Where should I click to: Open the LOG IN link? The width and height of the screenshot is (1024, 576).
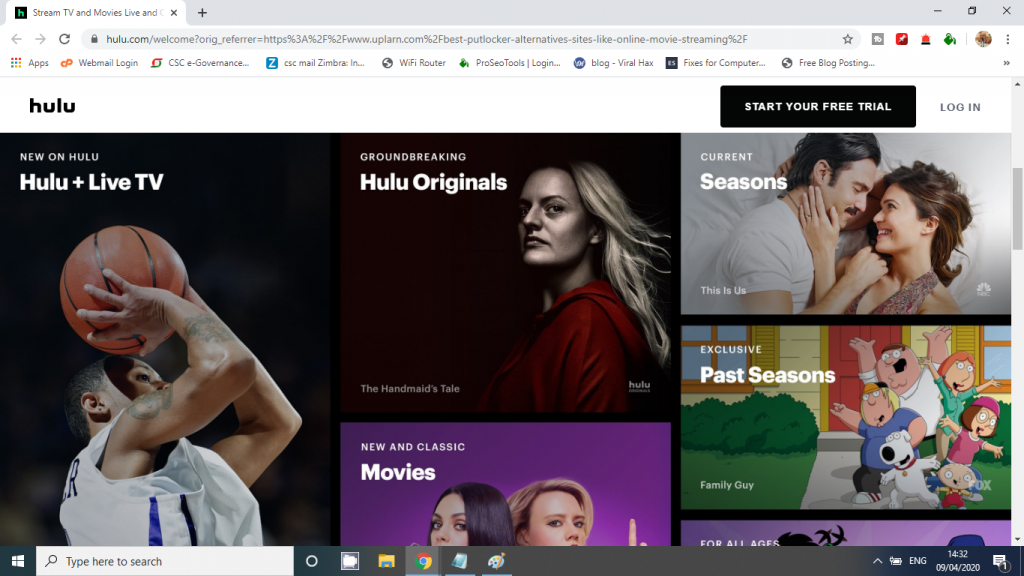pyautogui.click(x=960, y=107)
